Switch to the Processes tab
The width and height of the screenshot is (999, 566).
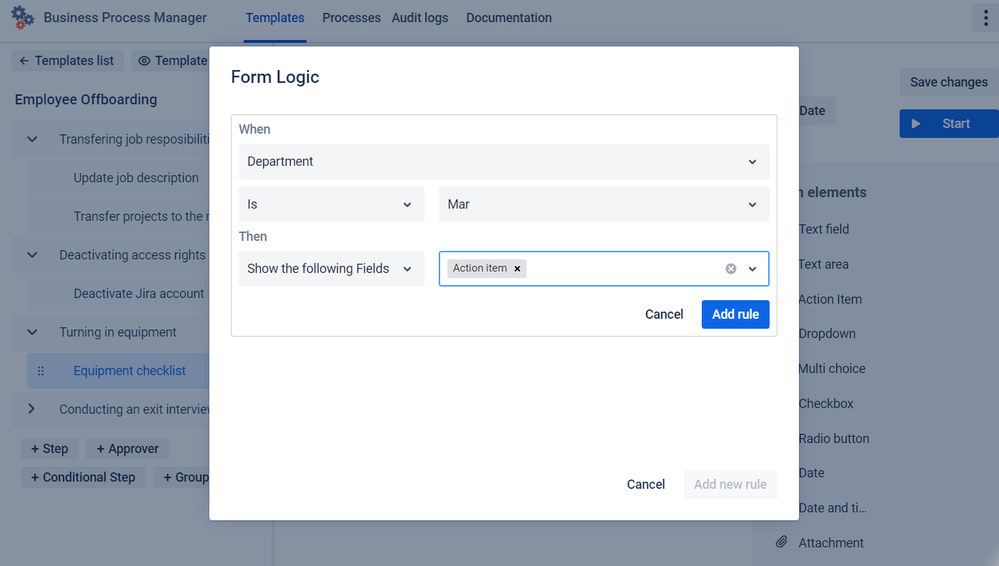[x=351, y=18]
